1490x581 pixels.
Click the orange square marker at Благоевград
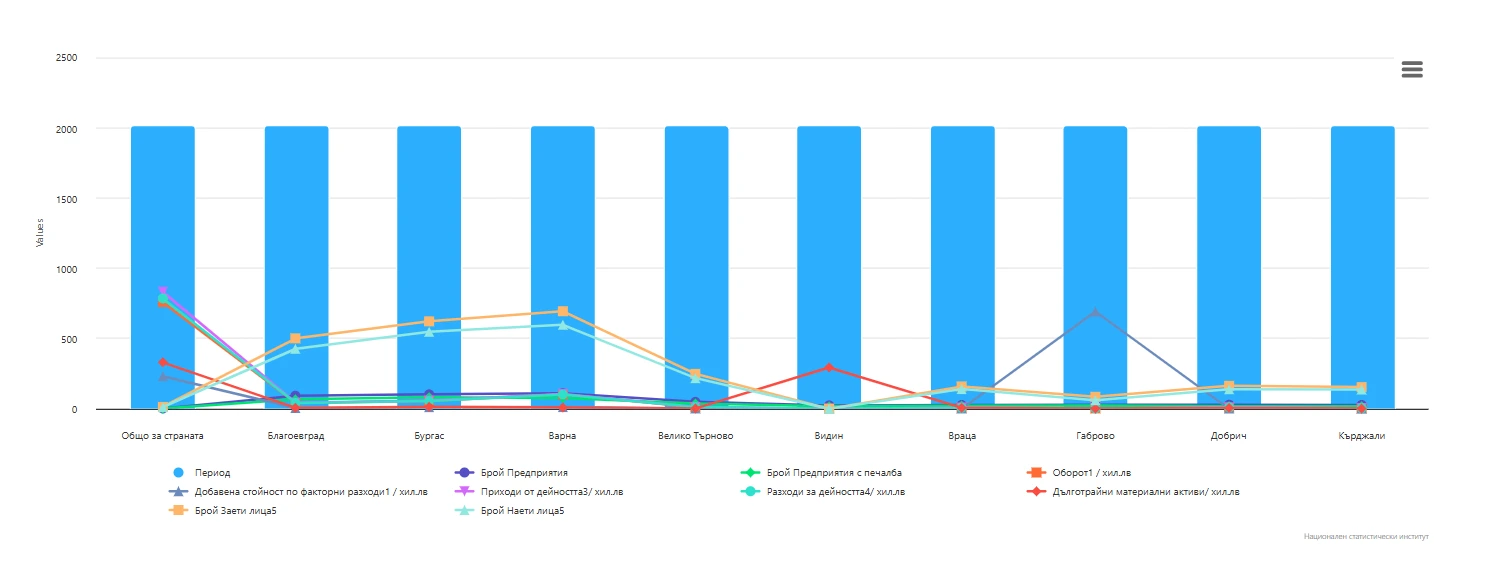pyautogui.click(x=296, y=339)
